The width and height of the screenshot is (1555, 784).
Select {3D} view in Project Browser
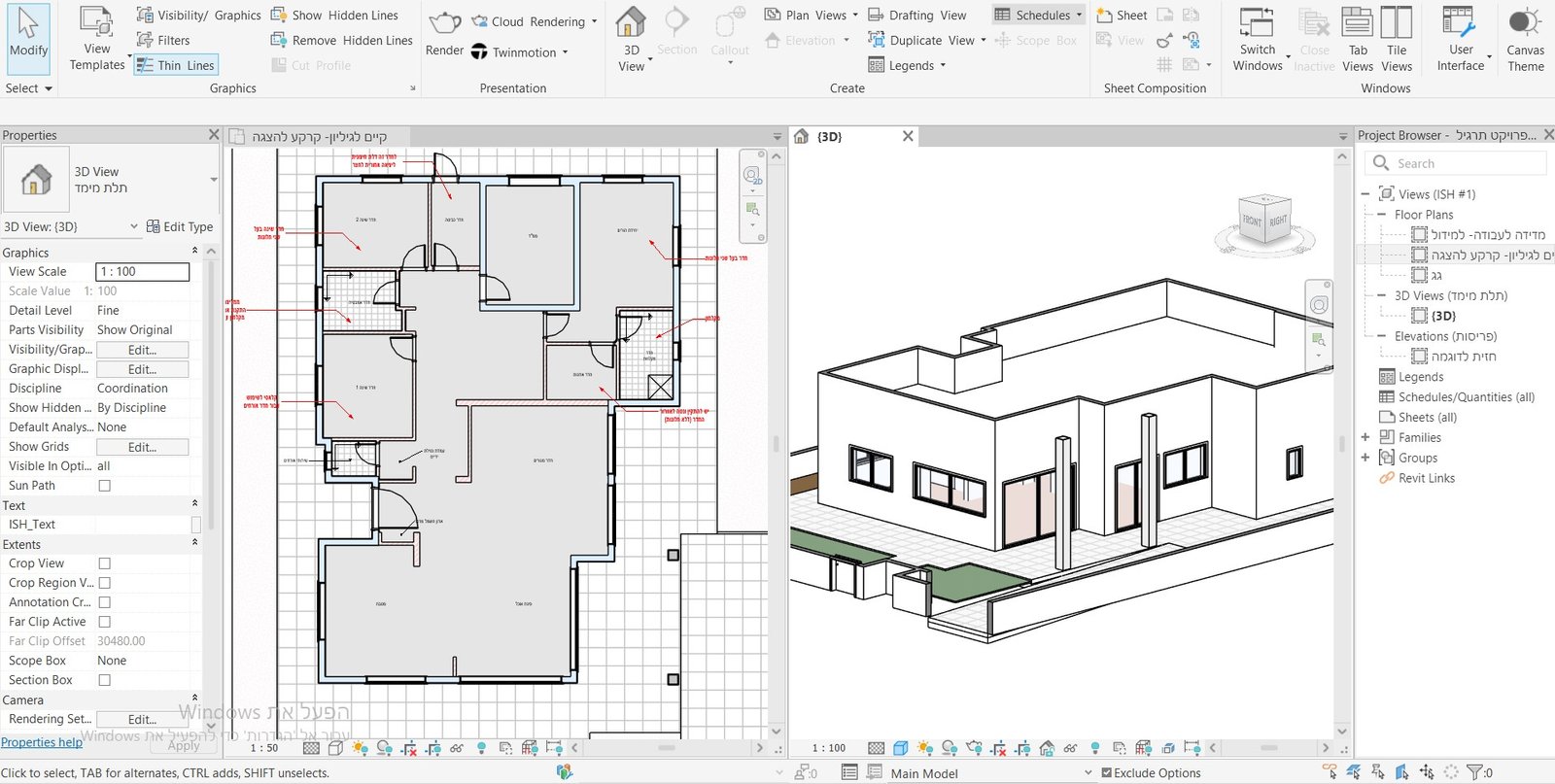1443,316
